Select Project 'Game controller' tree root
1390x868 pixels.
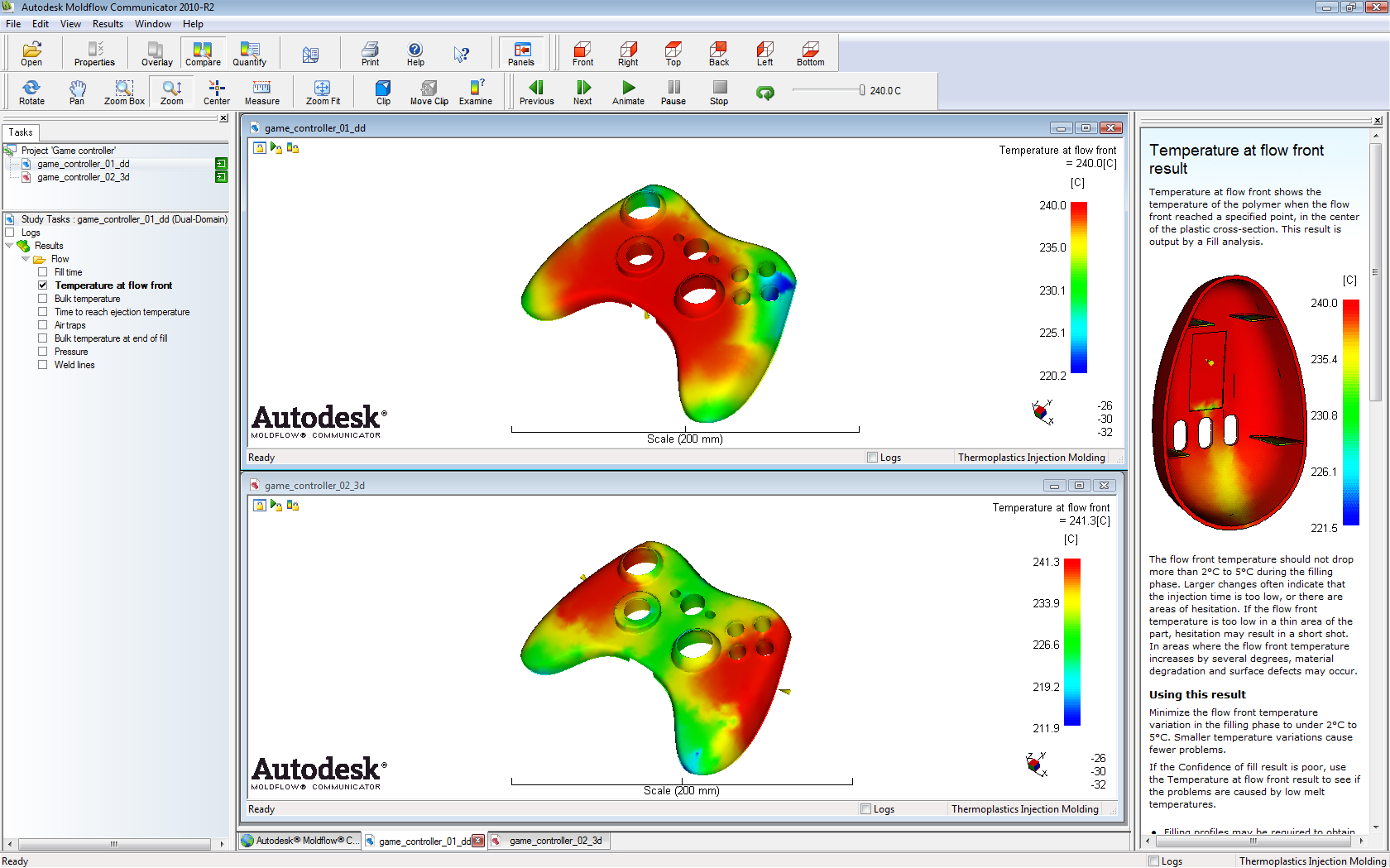(x=68, y=151)
